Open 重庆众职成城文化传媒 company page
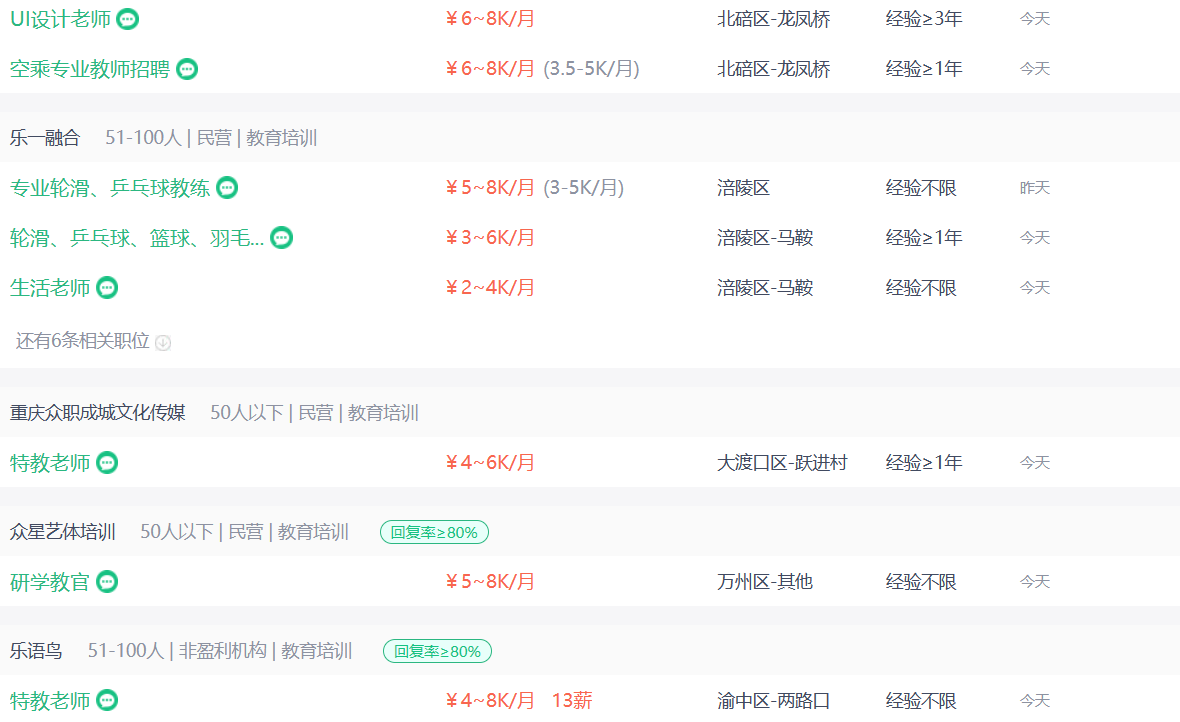Image resolution: width=1180 pixels, height=722 pixels. [98, 413]
